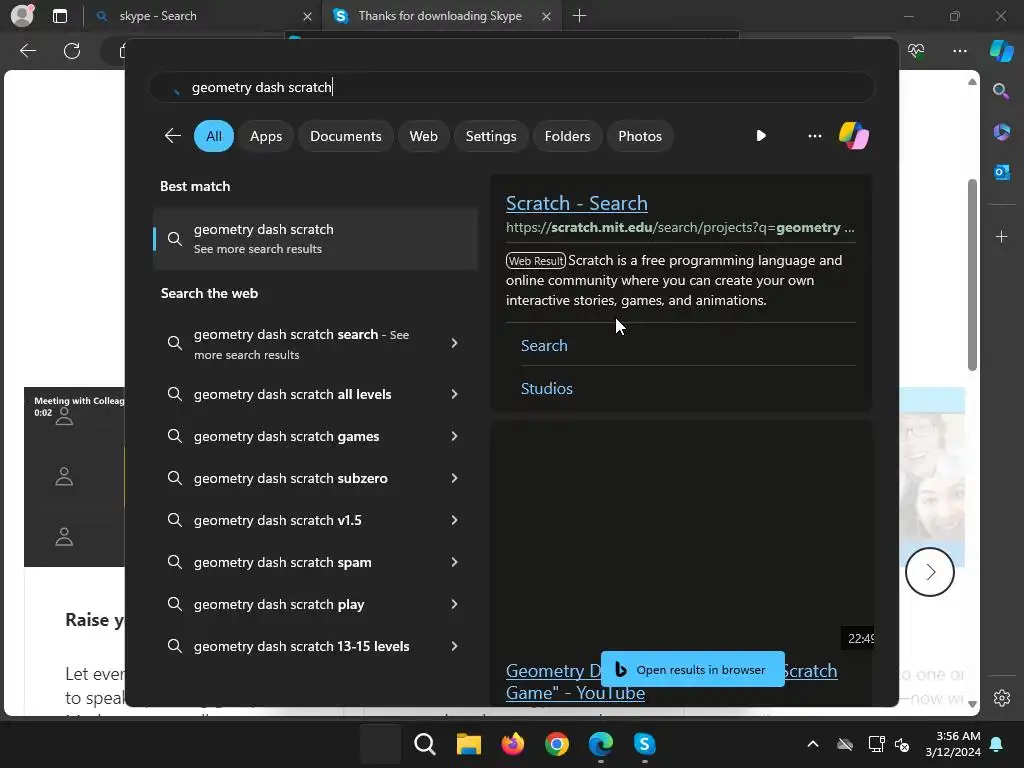Expand 'geometry dash scratch all levels' arrow
The image size is (1024, 768).
[454, 394]
